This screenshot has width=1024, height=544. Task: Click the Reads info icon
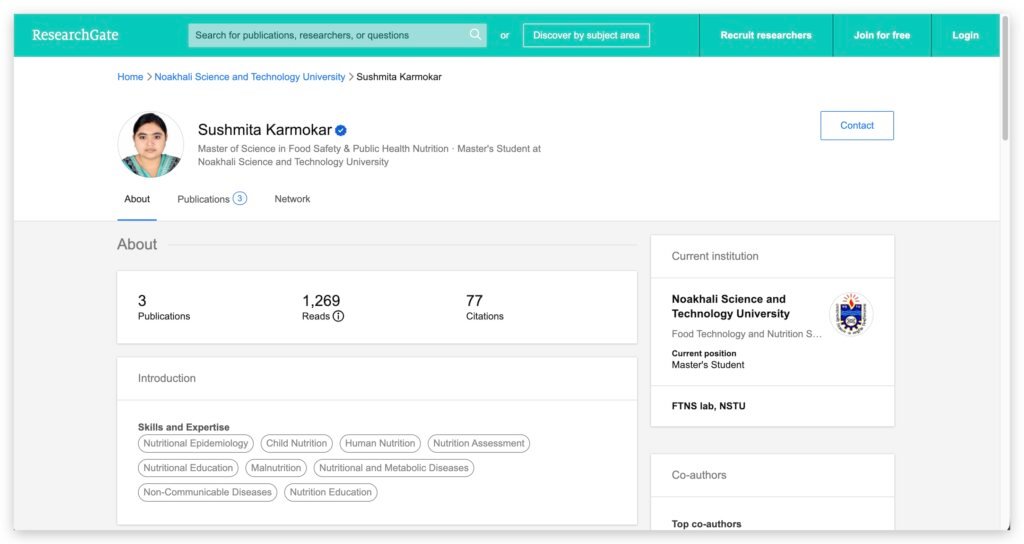pyautogui.click(x=338, y=316)
